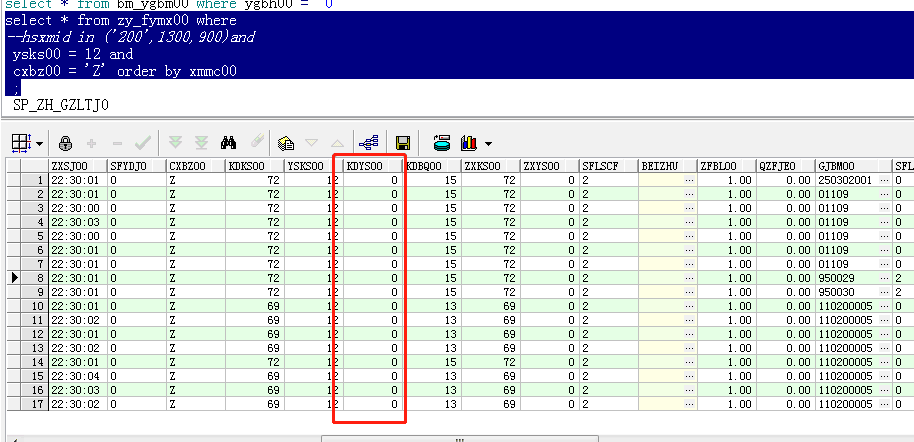The height and width of the screenshot is (442, 914).
Task: Select the KDYS00 column header
Action: (x=372, y=166)
